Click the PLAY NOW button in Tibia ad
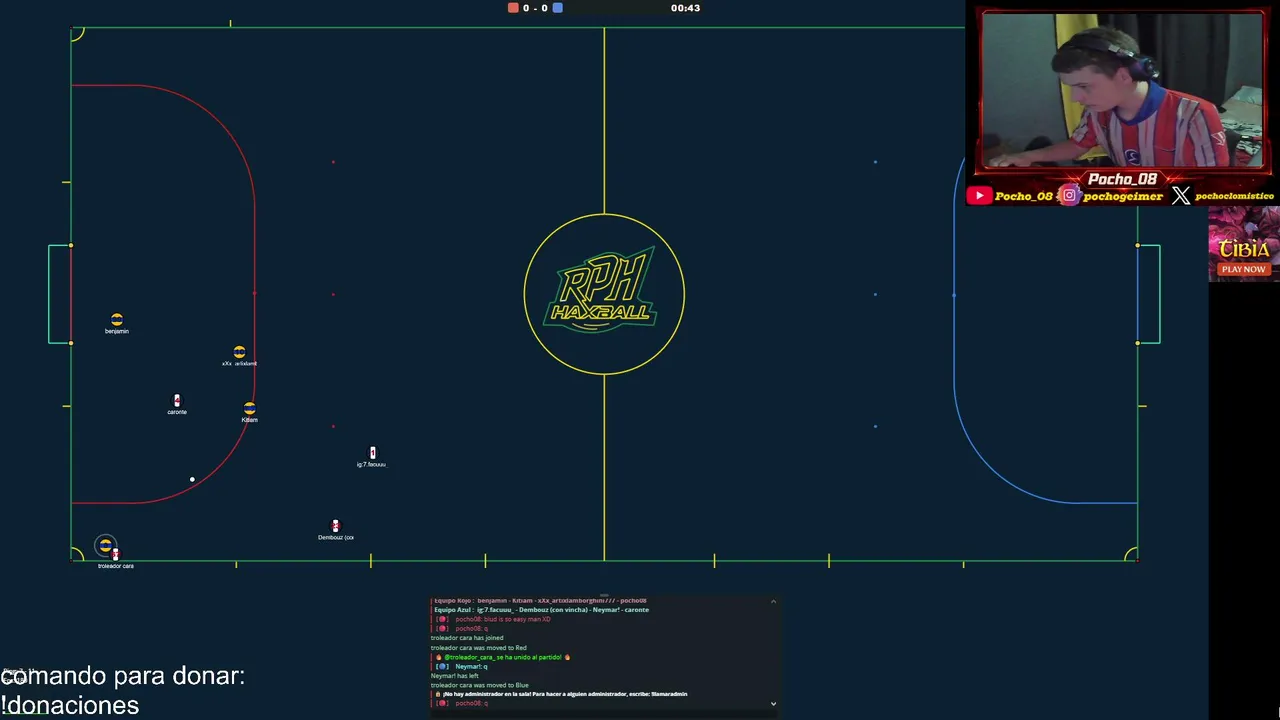Screen dimensions: 1280x720 click(1243, 269)
